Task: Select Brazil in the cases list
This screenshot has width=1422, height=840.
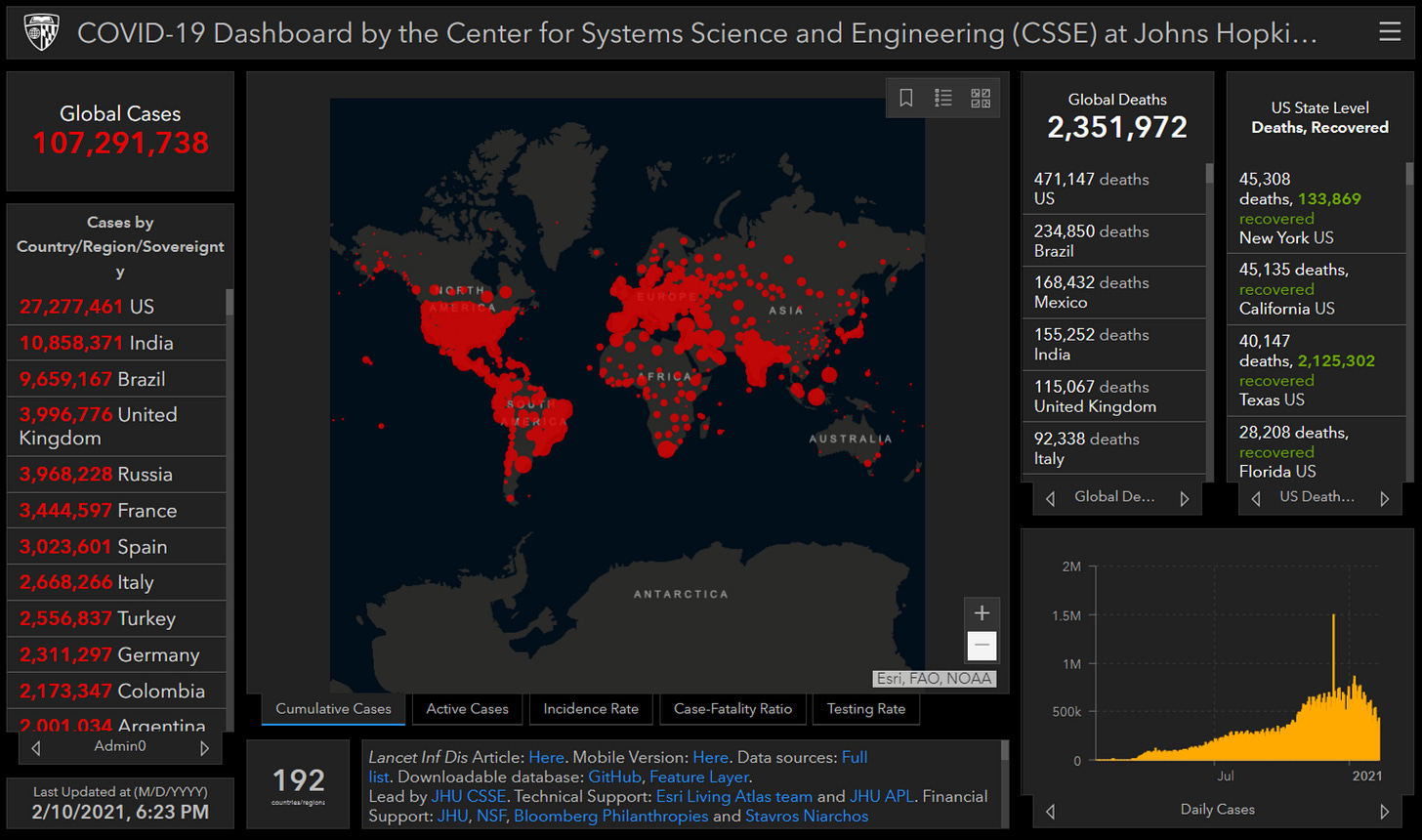Action: [x=117, y=379]
